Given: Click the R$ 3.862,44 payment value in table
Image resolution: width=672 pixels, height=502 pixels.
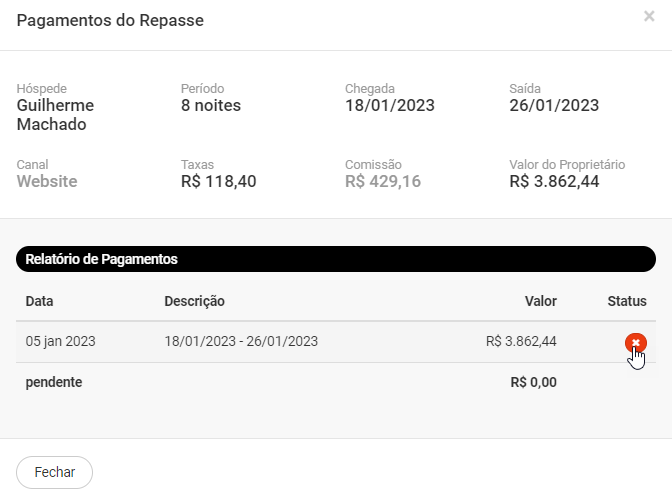Looking at the screenshot, I should [521, 341].
